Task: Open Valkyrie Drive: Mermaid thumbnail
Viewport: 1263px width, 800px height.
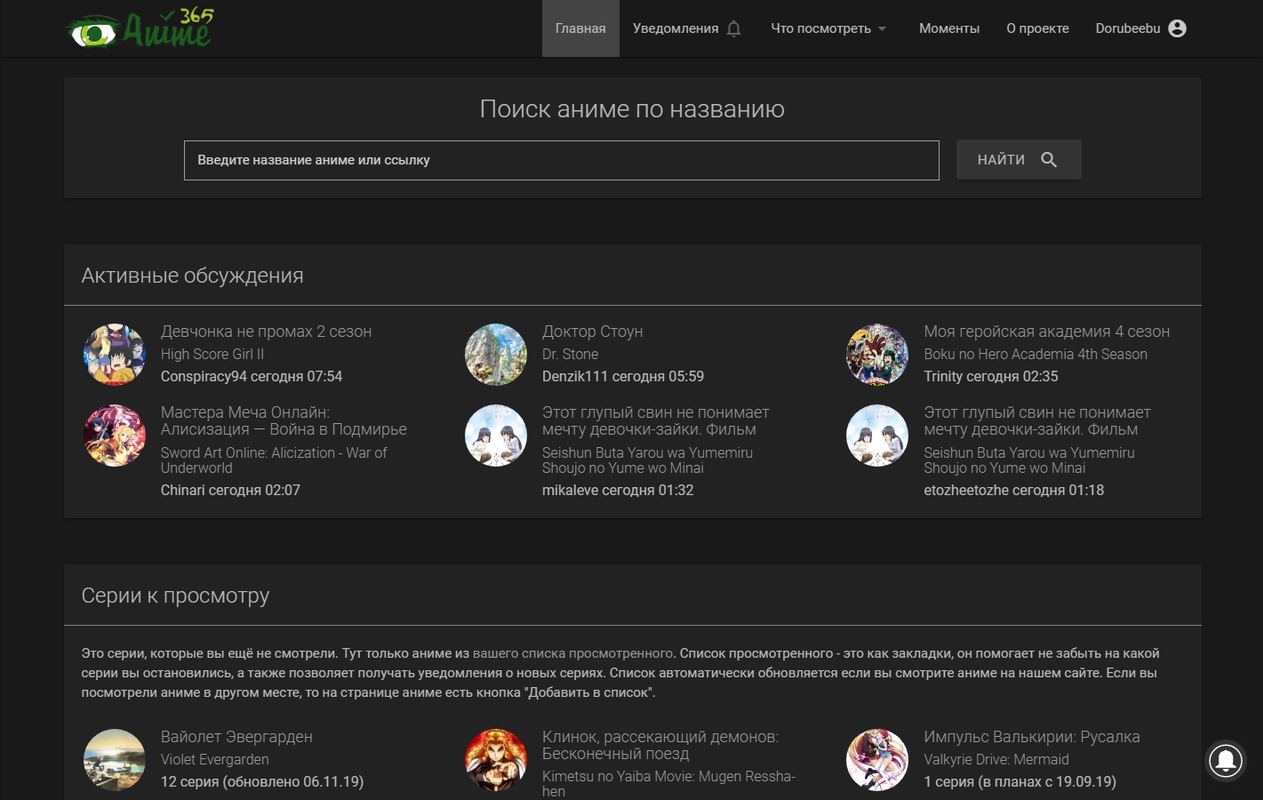Action: pyautogui.click(x=877, y=759)
